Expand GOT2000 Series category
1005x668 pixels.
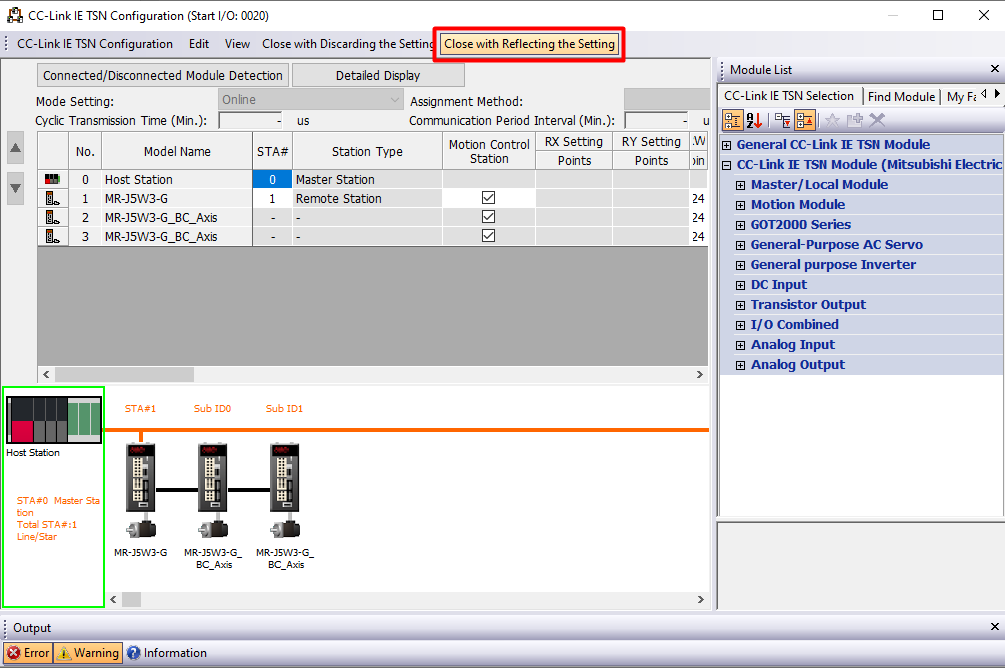(740, 225)
